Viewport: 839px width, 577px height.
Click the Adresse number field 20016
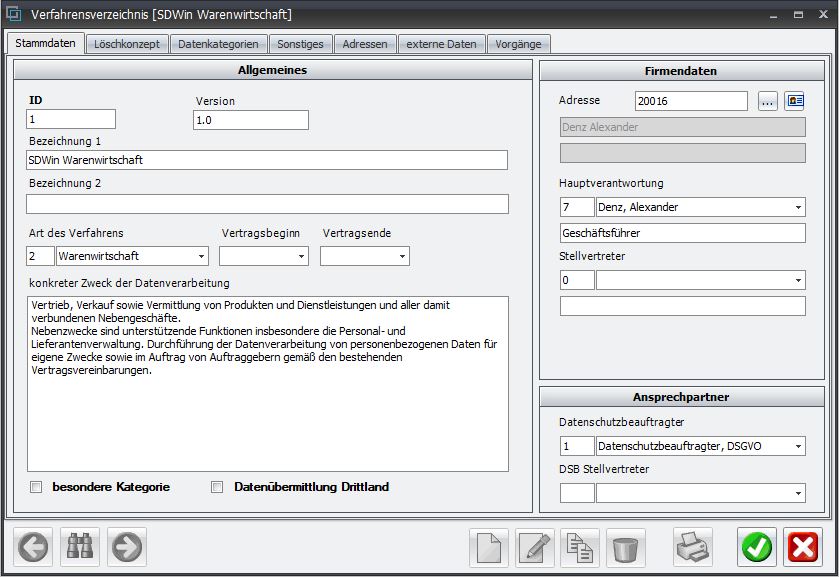pos(691,101)
